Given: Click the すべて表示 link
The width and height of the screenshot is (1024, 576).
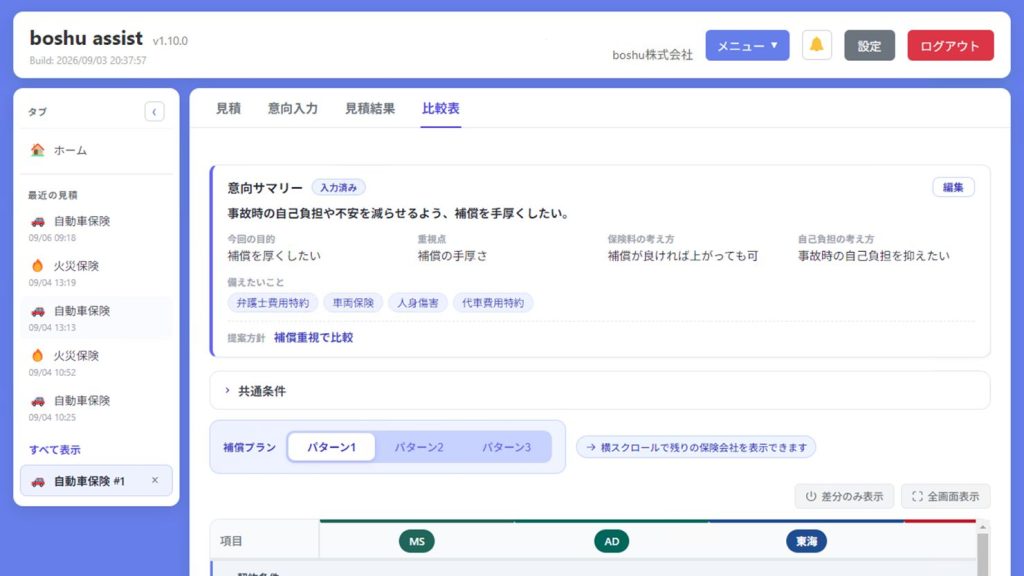Looking at the screenshot, I should (x=55, y=449).
